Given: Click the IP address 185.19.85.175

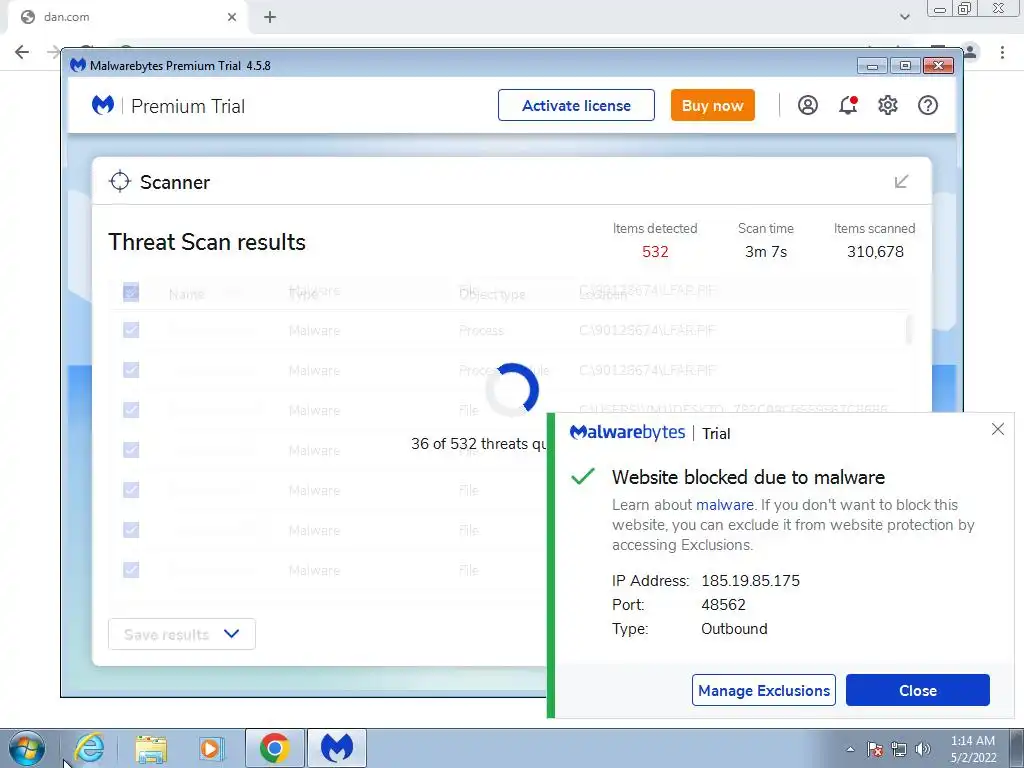Looking at the screenshot, I should coord(750,581).
